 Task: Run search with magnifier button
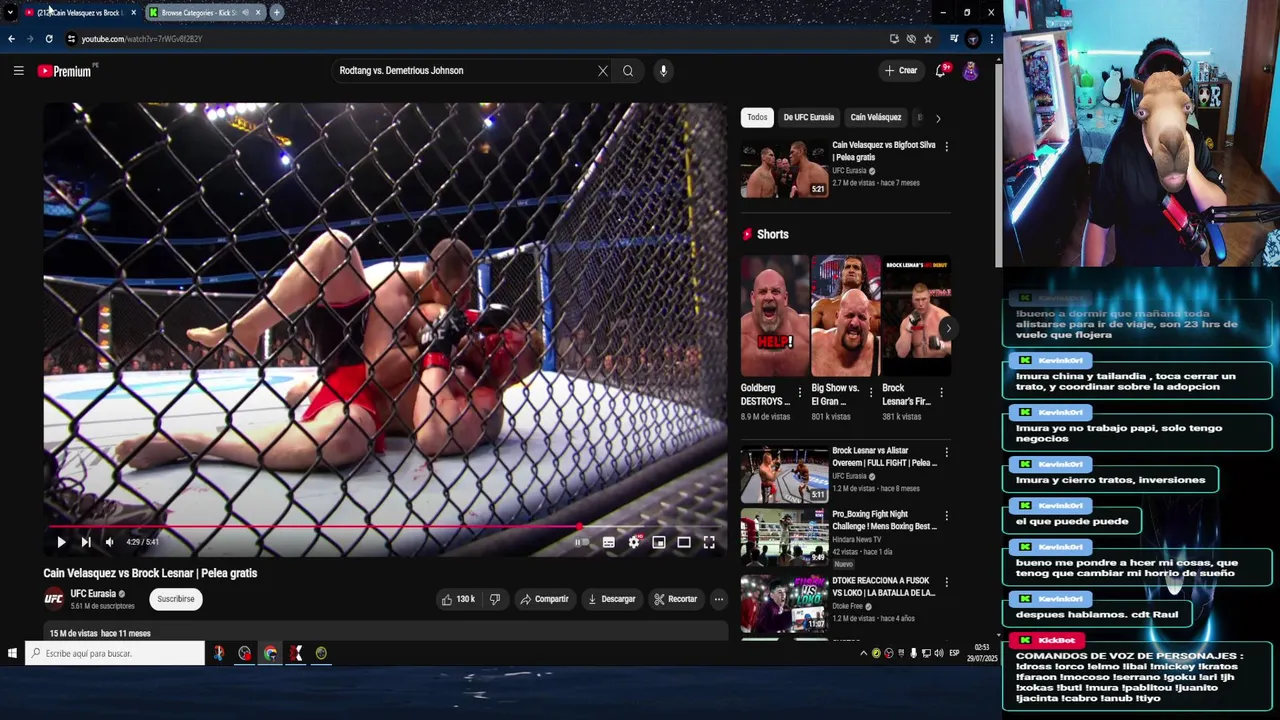tap(628, 71)
